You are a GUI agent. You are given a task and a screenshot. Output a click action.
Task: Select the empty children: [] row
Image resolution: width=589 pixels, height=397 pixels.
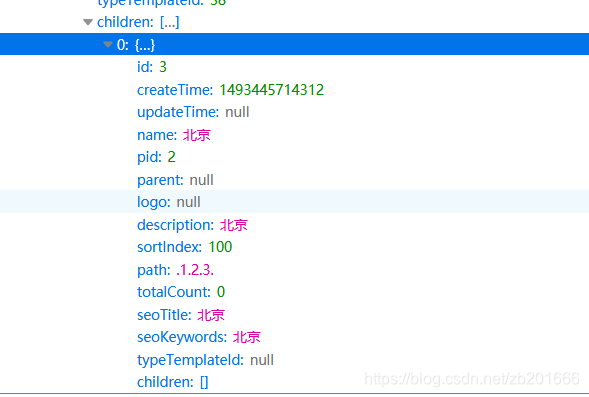point(294,382)
